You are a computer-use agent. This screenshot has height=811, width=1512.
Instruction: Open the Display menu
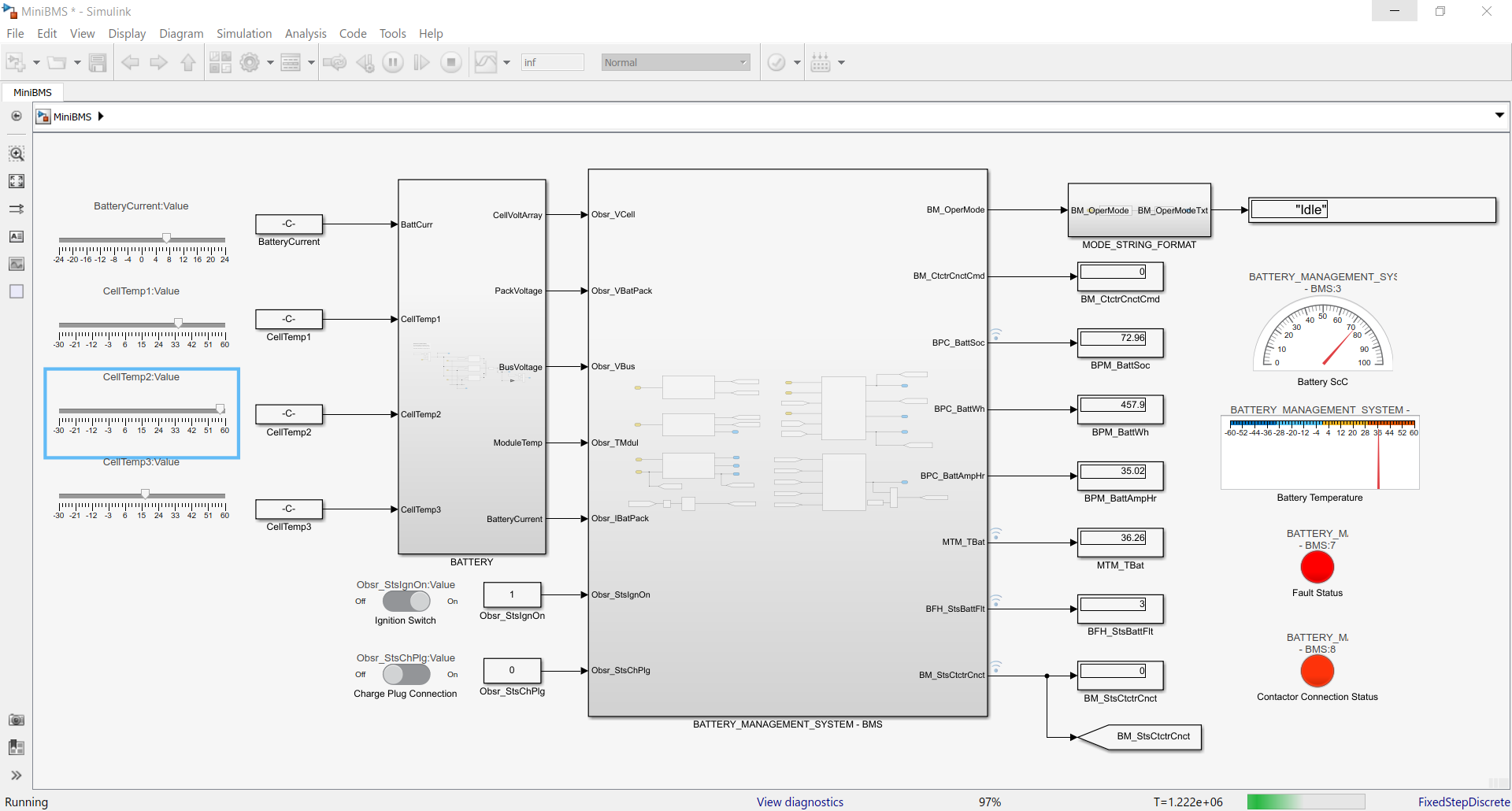pyautogui.click(x=127, y=33)
